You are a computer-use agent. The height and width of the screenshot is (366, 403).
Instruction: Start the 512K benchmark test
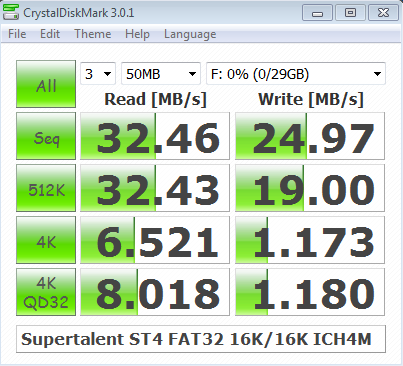tap(46, 188)
